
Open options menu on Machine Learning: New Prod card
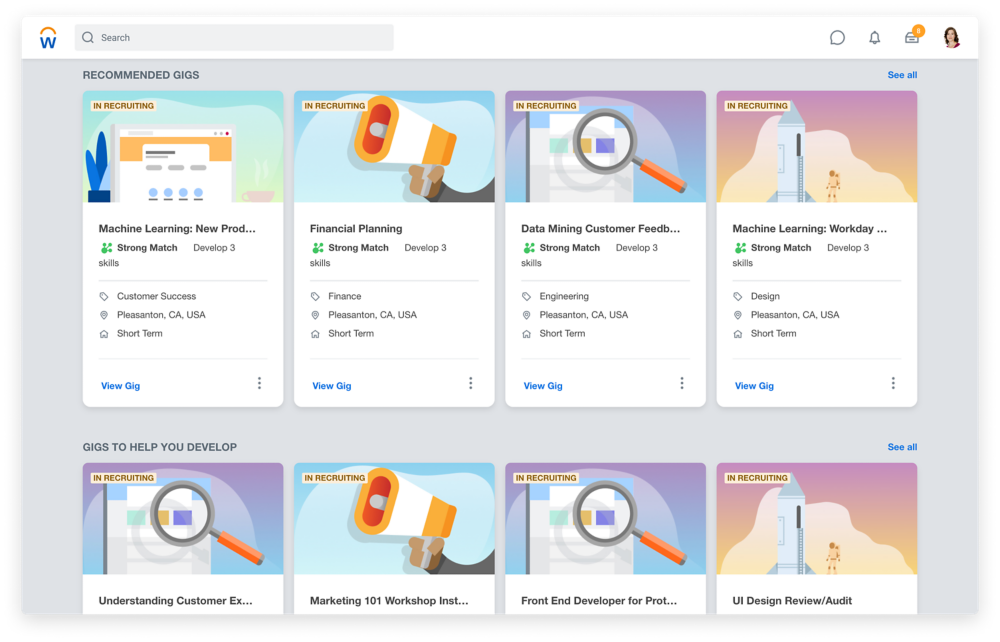[259, 383]
